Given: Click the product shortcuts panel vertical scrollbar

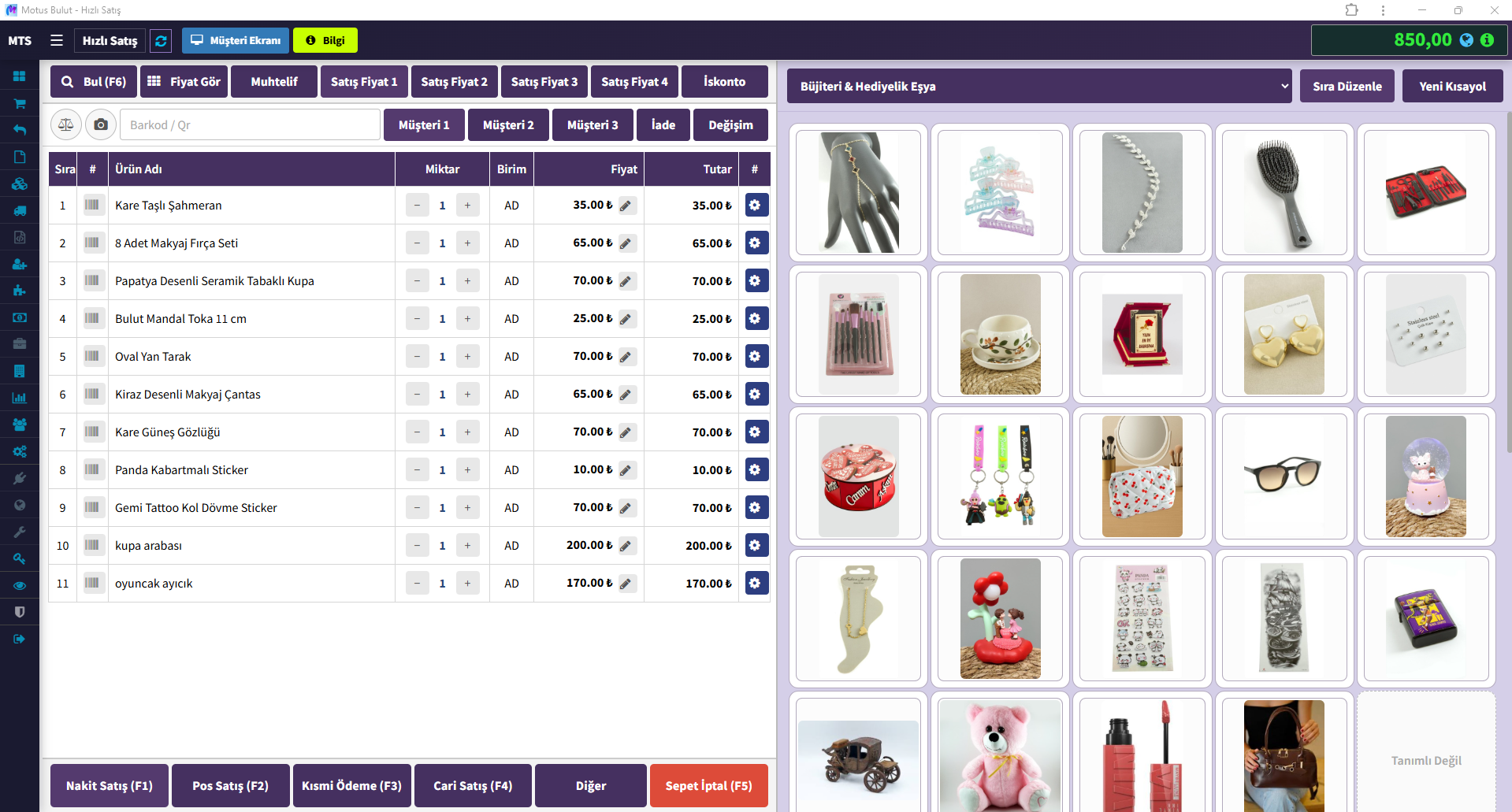Looking at the screenshot, I should (1508, 284).
